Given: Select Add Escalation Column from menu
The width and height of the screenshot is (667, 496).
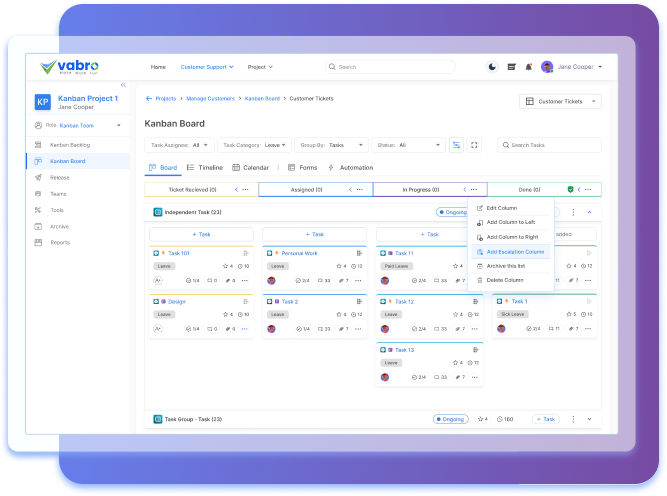Looking at the screenshot, I should coord(515,252).
